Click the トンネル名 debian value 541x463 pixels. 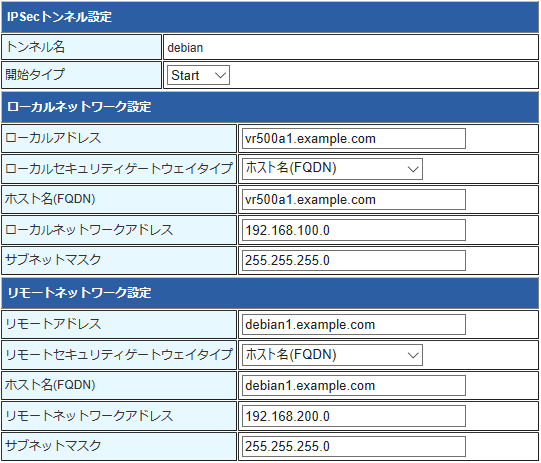(x=185, y=48)
